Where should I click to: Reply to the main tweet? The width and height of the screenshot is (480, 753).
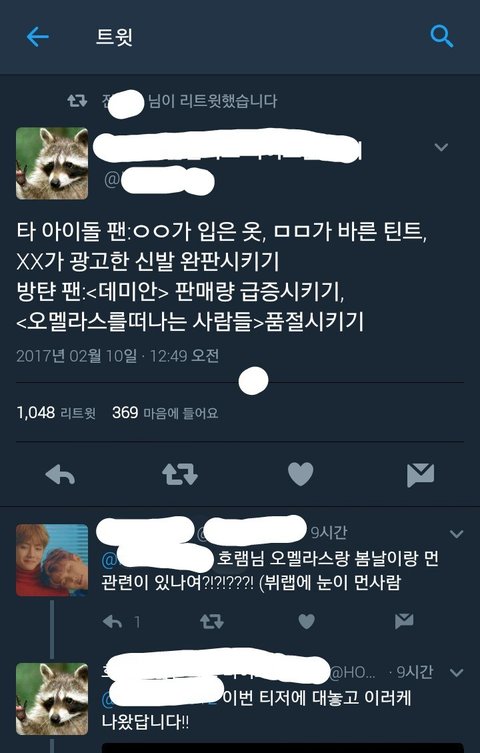point(60,474)
